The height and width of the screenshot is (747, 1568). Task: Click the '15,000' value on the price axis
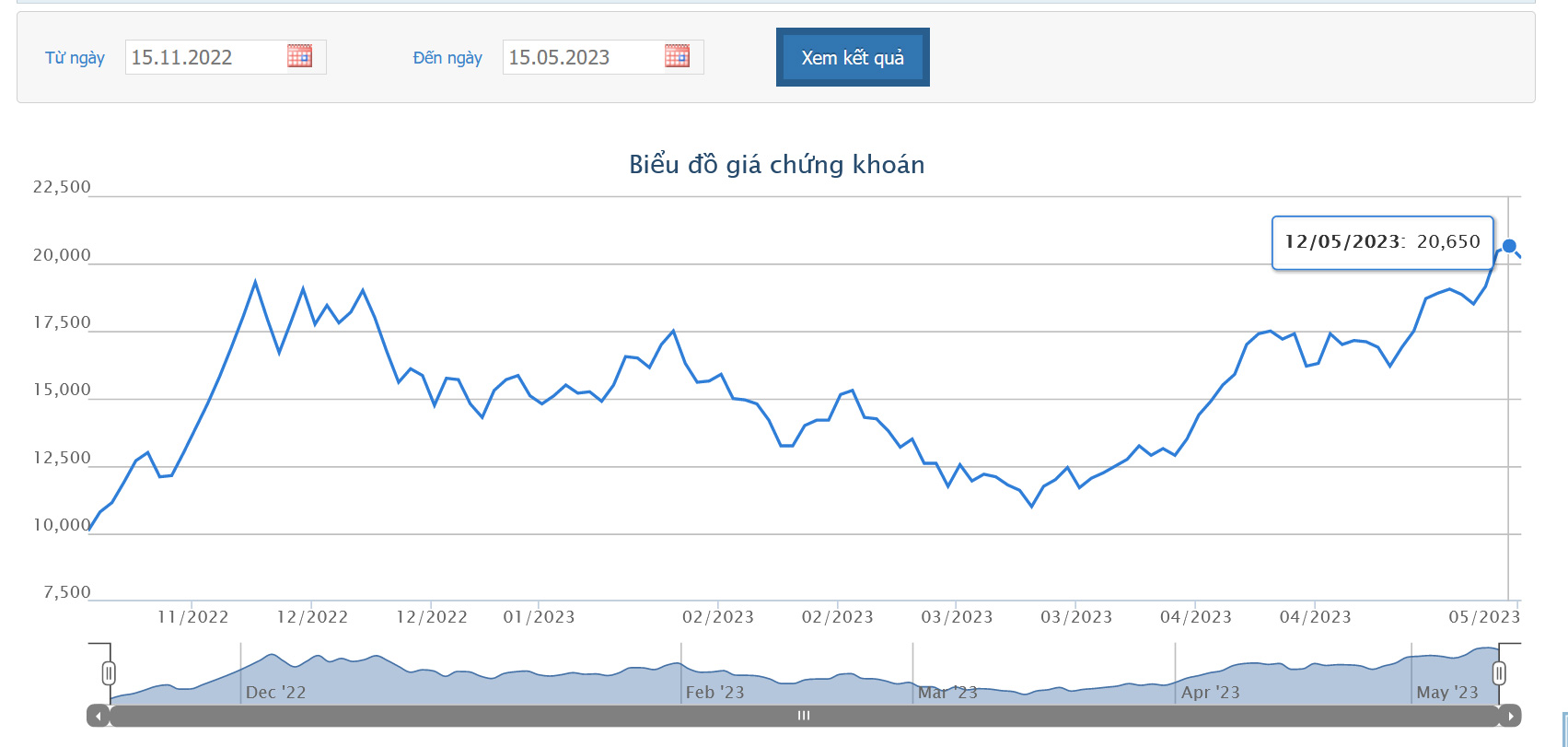coord(62,390)
